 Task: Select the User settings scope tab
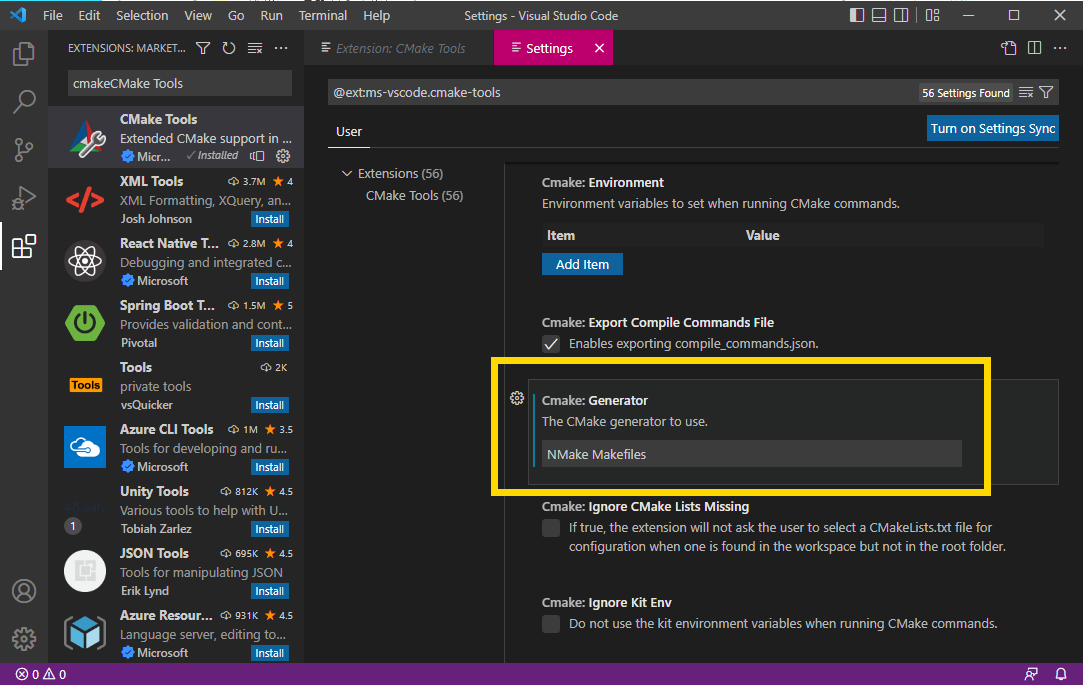pyautogui.click(x=349, y=131)
